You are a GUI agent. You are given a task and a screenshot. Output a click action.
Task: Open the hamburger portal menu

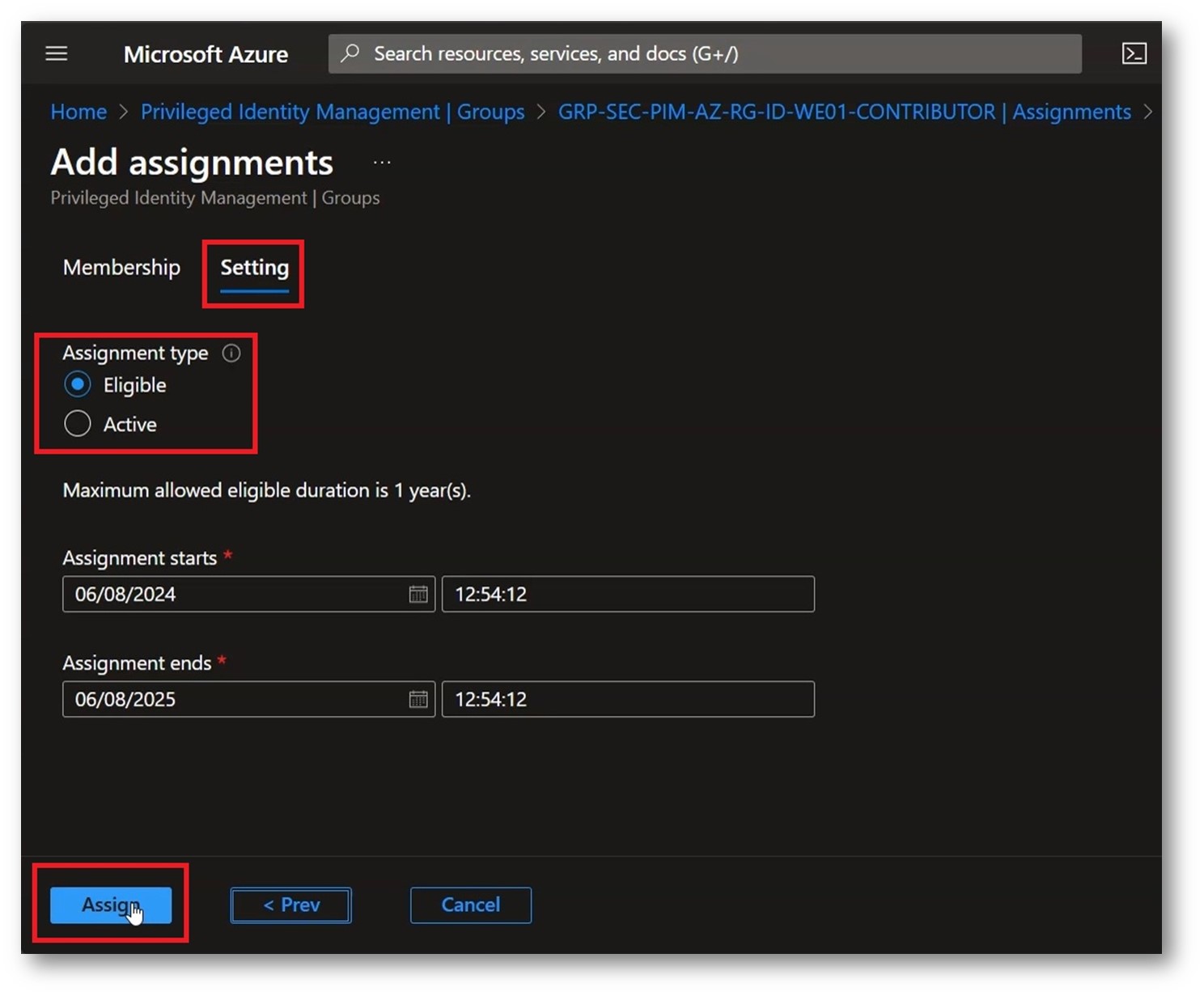56,53
